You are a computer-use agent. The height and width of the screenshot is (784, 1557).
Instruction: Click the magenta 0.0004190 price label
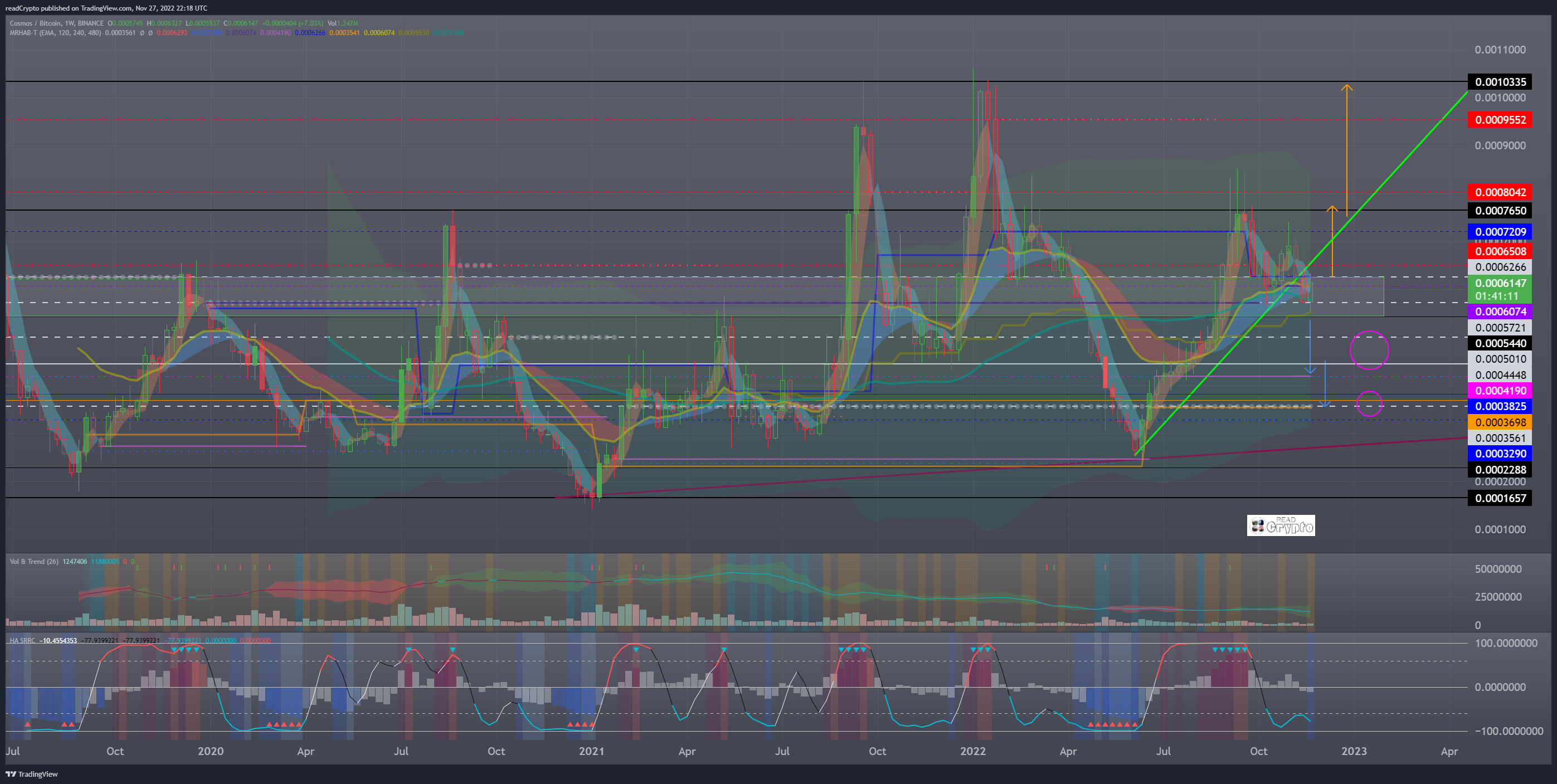coord(1500,391)
